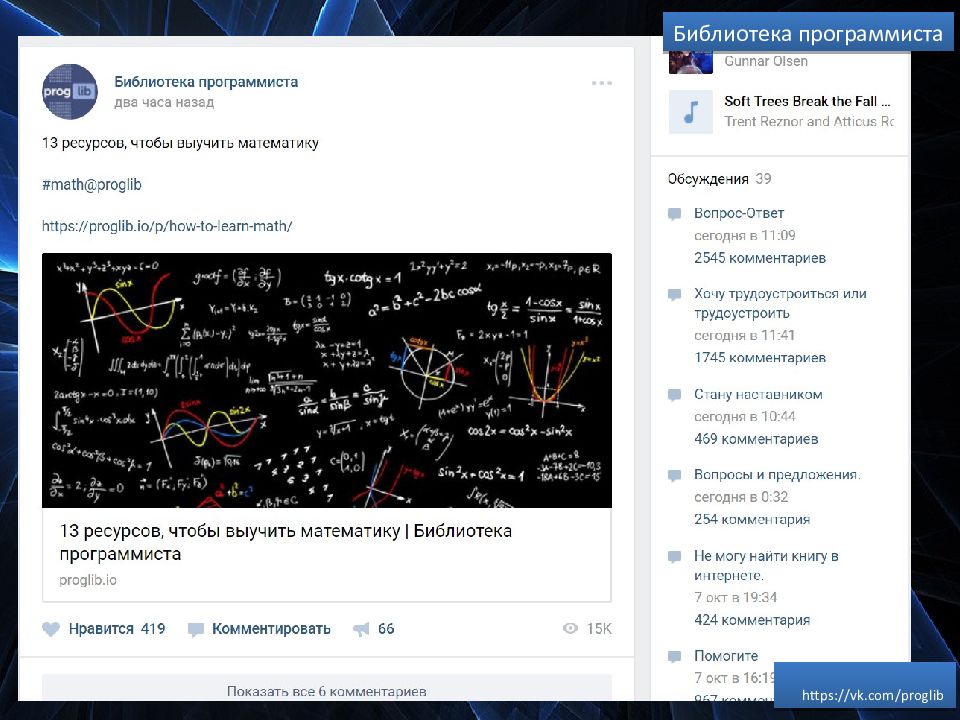Image resolution: width=960 pixels, height=720 pixels.
Task: Open the Вопросы и предложения discussion
Action: click(777, 474)
